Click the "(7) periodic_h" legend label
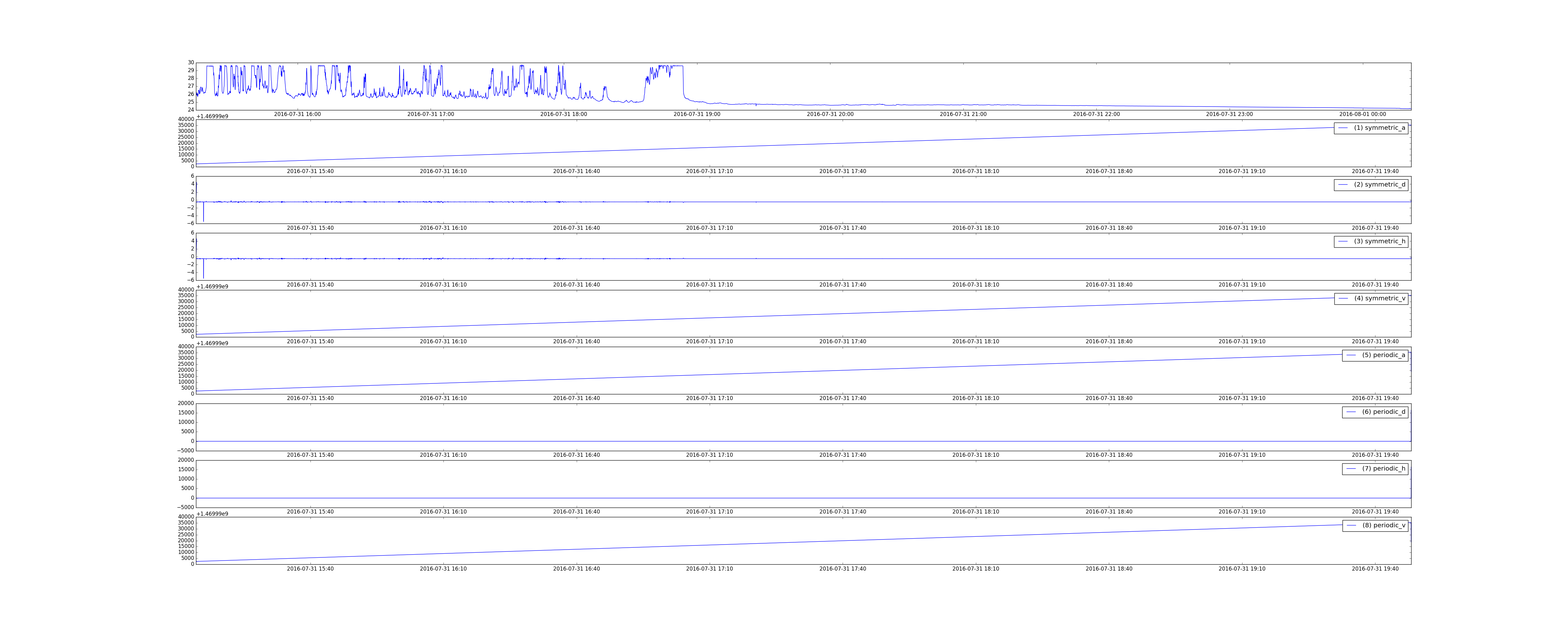Image resolution: width=1568 pixels, height=627 pixels. 1384,468
